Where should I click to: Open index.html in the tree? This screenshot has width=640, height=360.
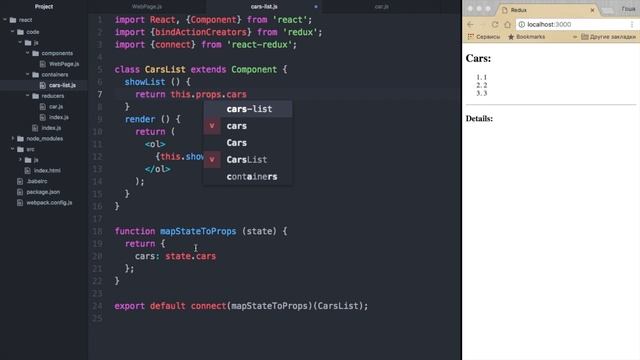(x=47, y=171)
